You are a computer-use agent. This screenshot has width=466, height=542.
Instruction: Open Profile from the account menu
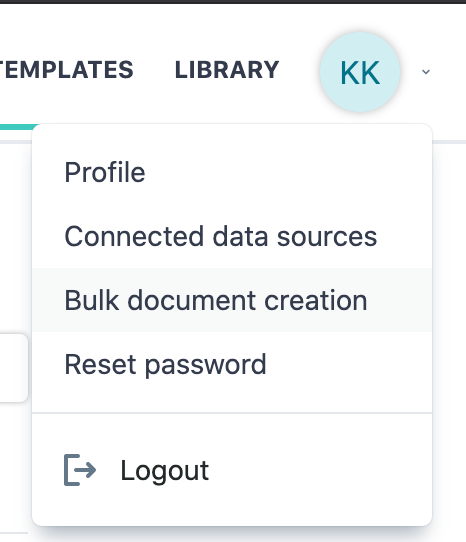click(232, 172)
